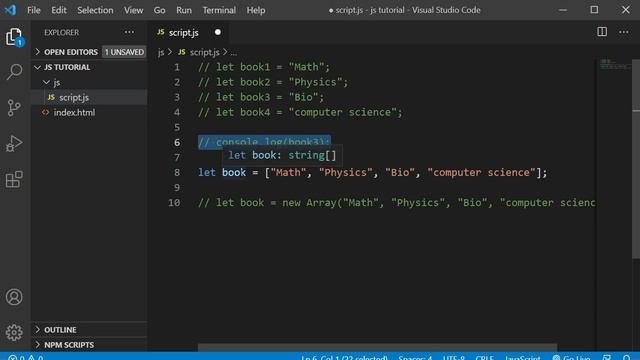This screenshot has height=360, width=640.
Task: Click the 1 UNSAVED badge
Action: pyautogui.click(x=124, y=52)
